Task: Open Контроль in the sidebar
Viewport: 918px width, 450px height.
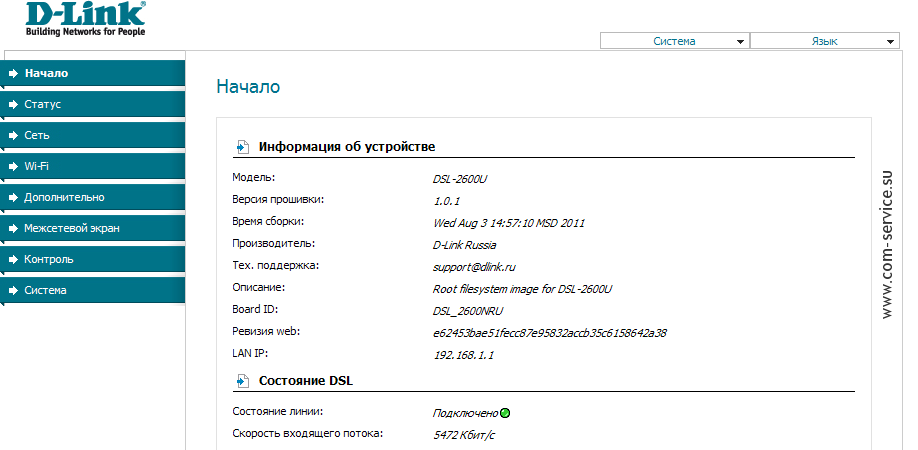Action: pos(93,260)
